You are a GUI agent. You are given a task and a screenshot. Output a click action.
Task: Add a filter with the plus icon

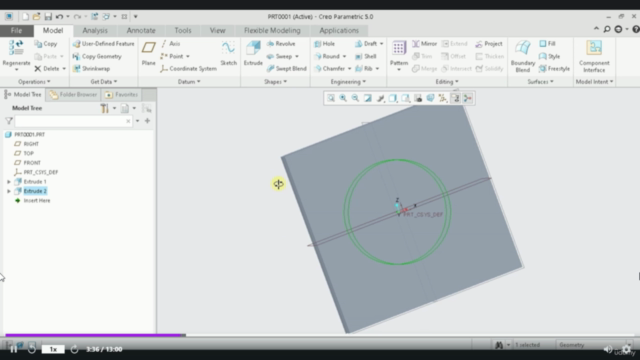147,121
